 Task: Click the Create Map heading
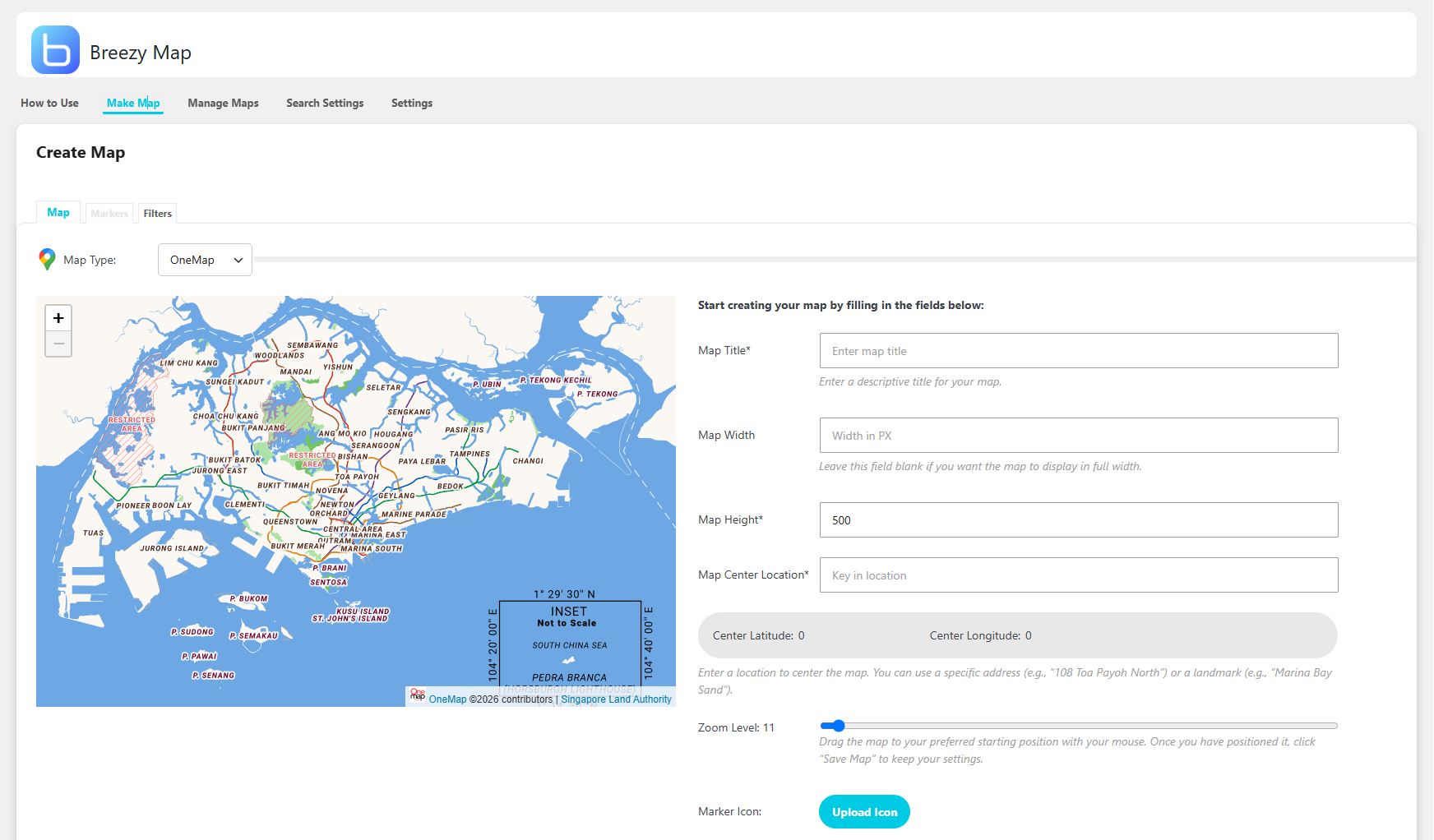coord(81,152)
